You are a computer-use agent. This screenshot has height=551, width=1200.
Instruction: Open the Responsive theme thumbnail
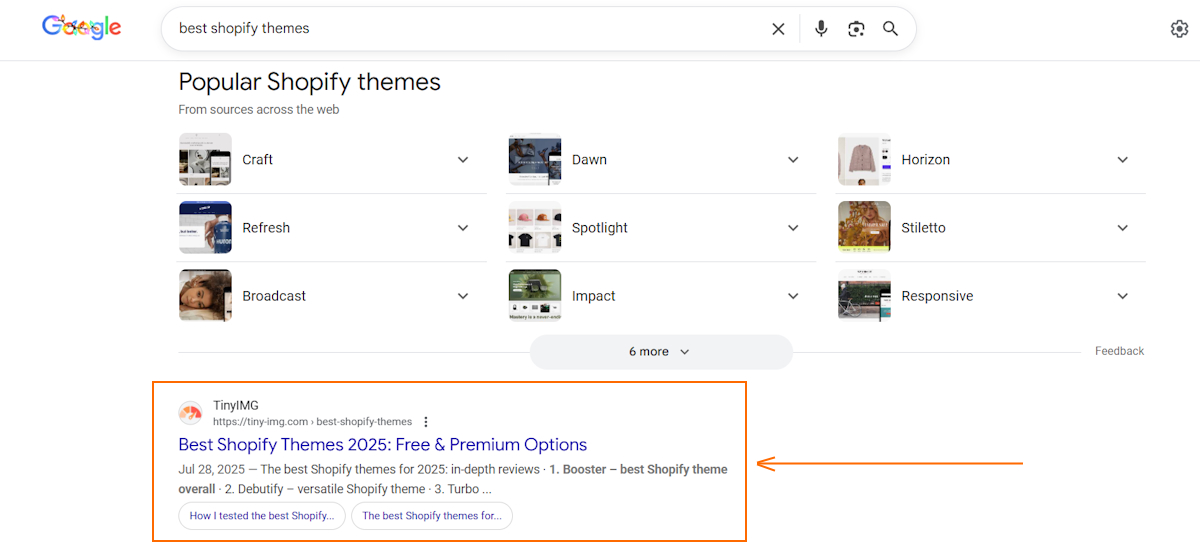(x=864, y=296)
